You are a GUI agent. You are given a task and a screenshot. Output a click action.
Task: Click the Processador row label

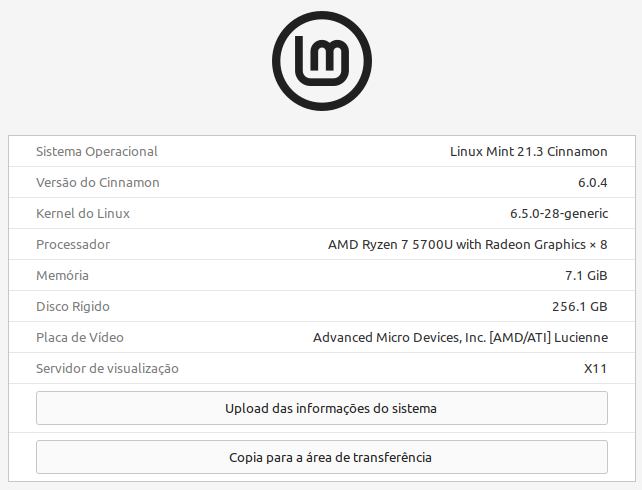(x=73, y=245)
